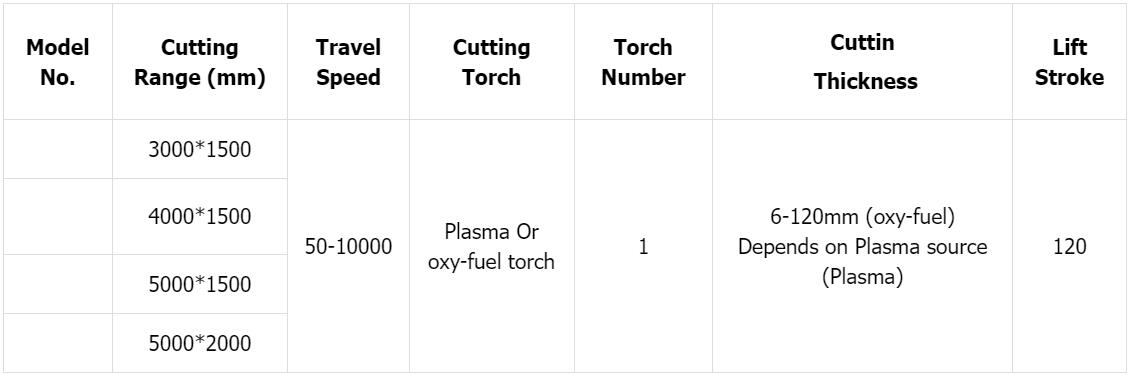Click the Plasma Or oxy-fuel torch cell

click(491, 247)
